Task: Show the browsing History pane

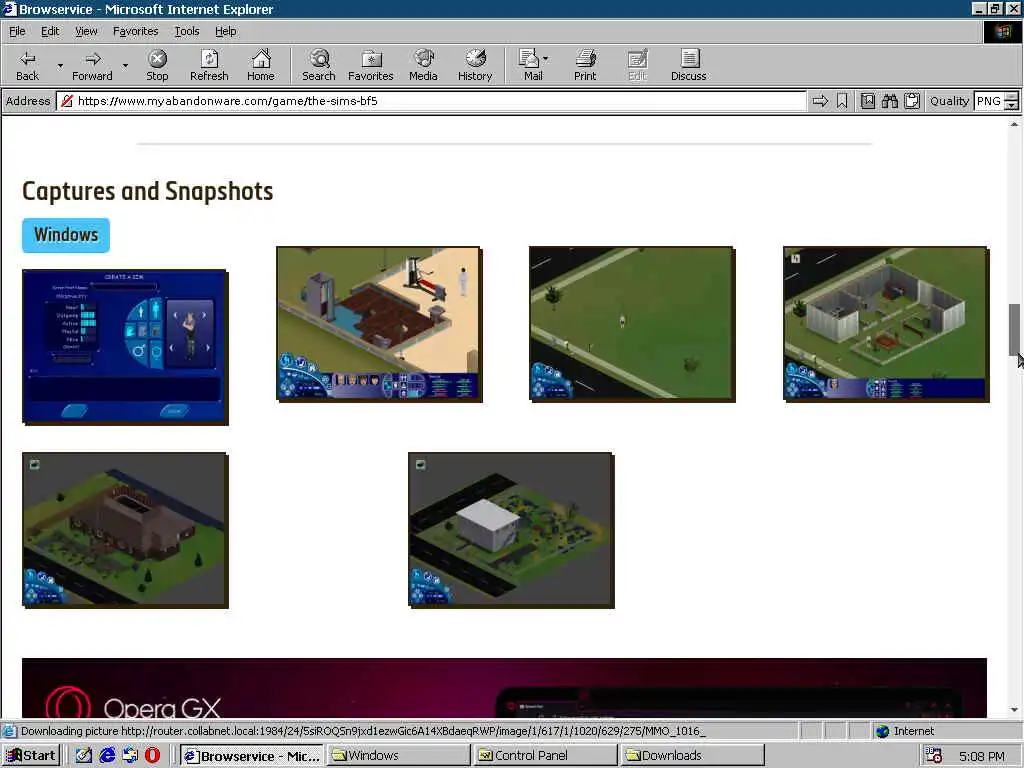Action: 475,65
